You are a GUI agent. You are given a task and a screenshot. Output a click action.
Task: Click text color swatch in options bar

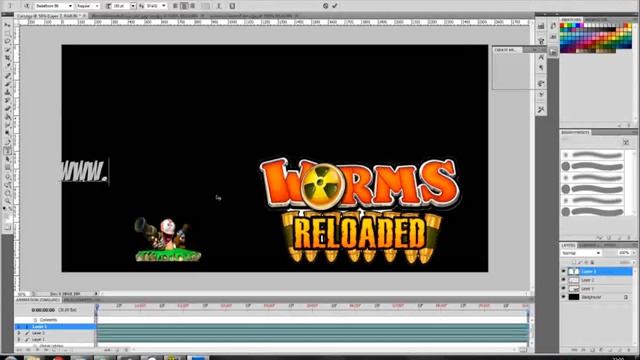206,6
